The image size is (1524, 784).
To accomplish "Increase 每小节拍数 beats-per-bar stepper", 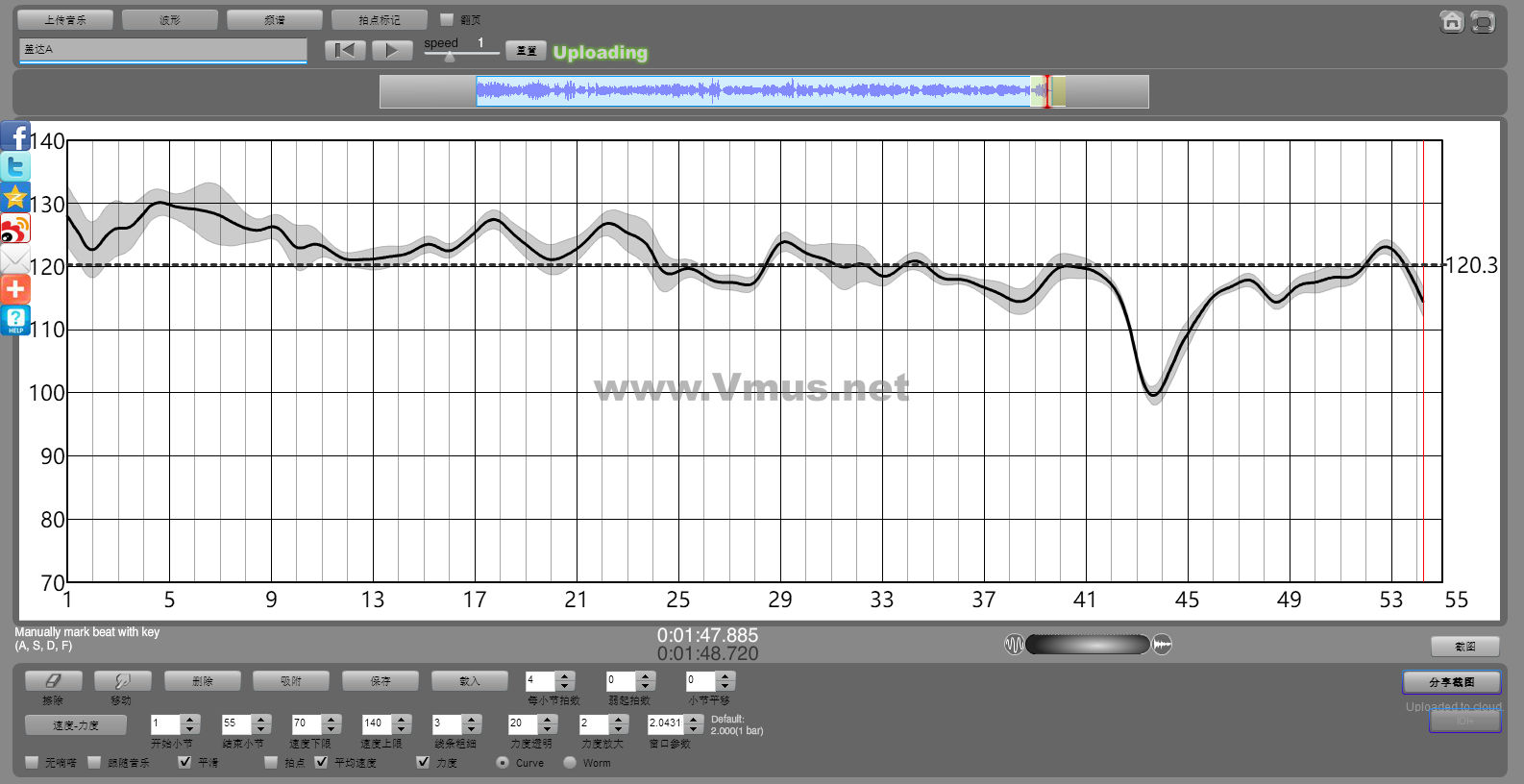I will tap(565, 675).
